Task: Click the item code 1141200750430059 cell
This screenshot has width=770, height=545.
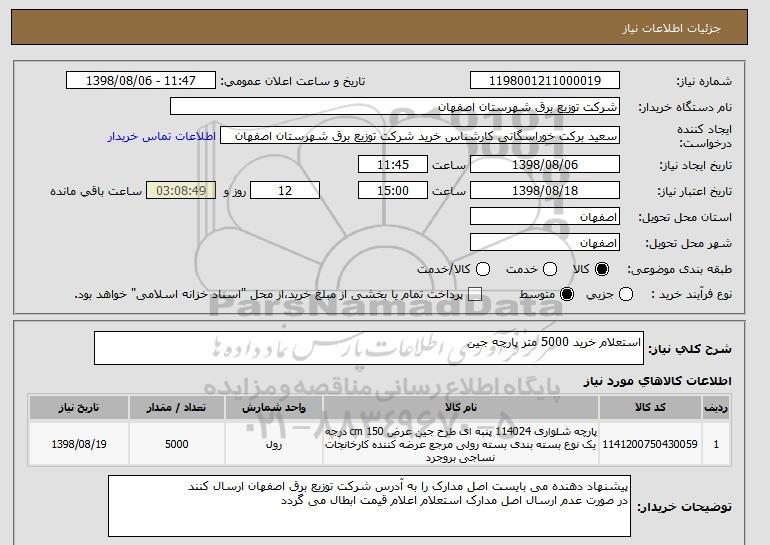Action: pos(650,444)
